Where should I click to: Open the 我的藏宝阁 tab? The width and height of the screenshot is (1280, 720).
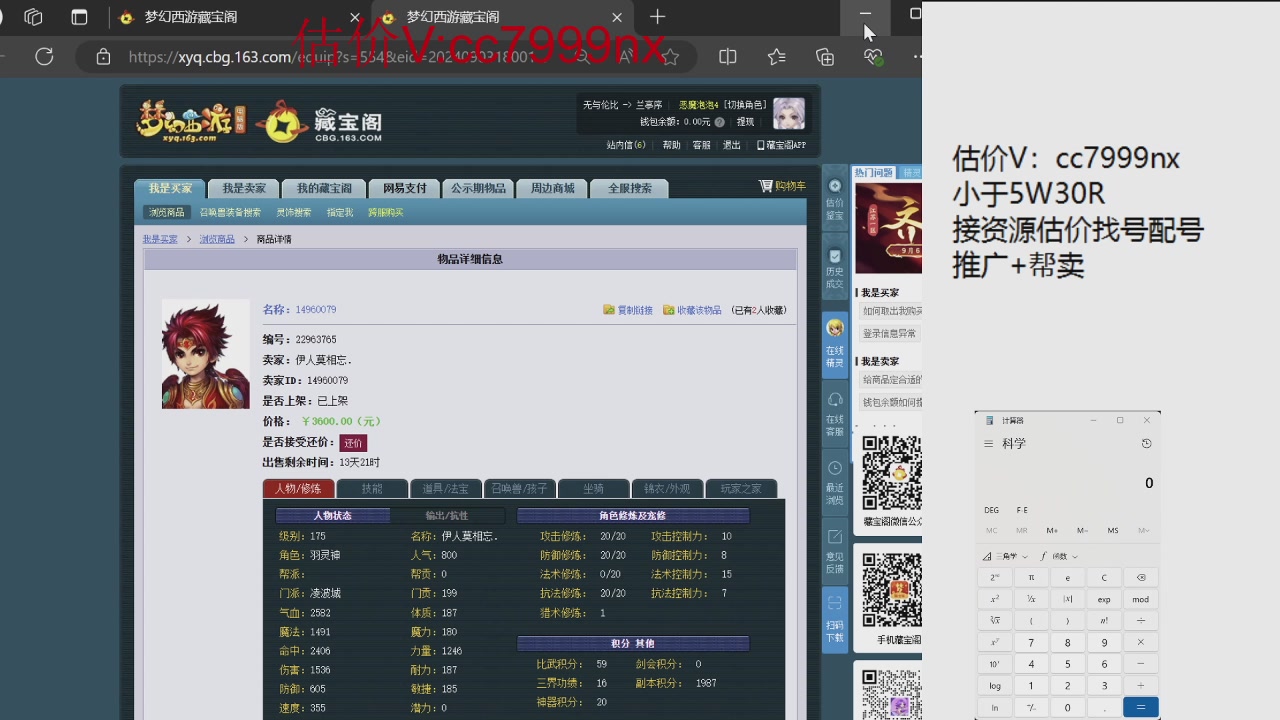pos(324,188)
